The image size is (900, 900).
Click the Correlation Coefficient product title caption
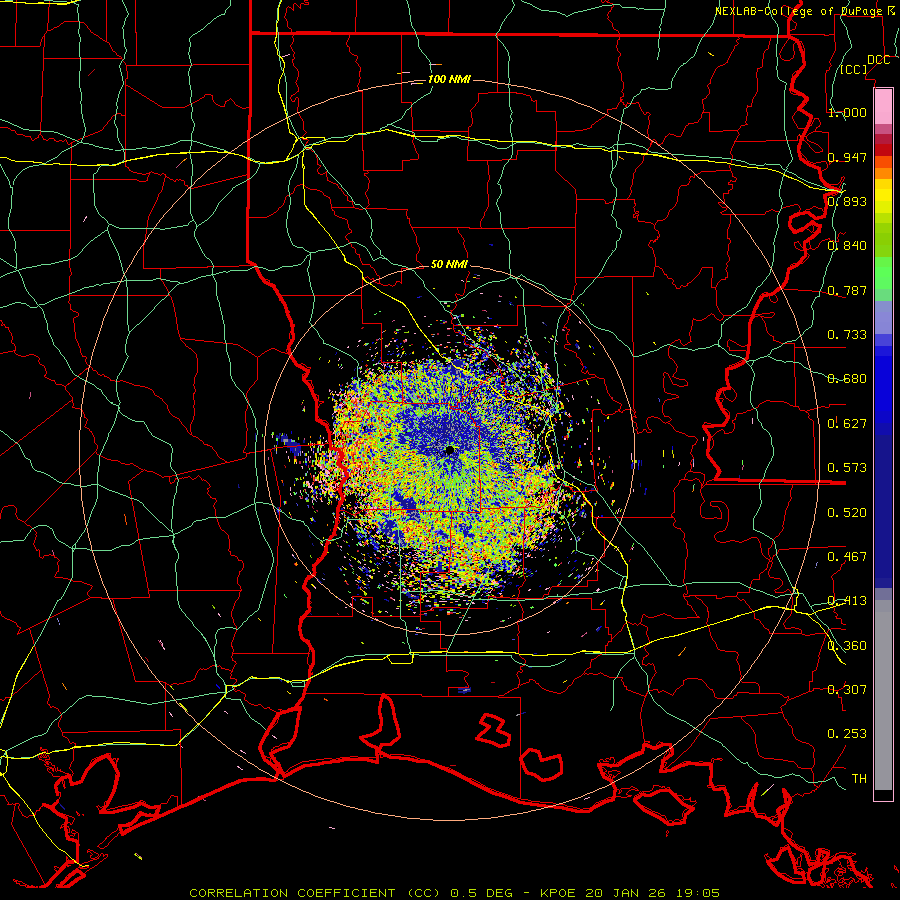[454, 893]
